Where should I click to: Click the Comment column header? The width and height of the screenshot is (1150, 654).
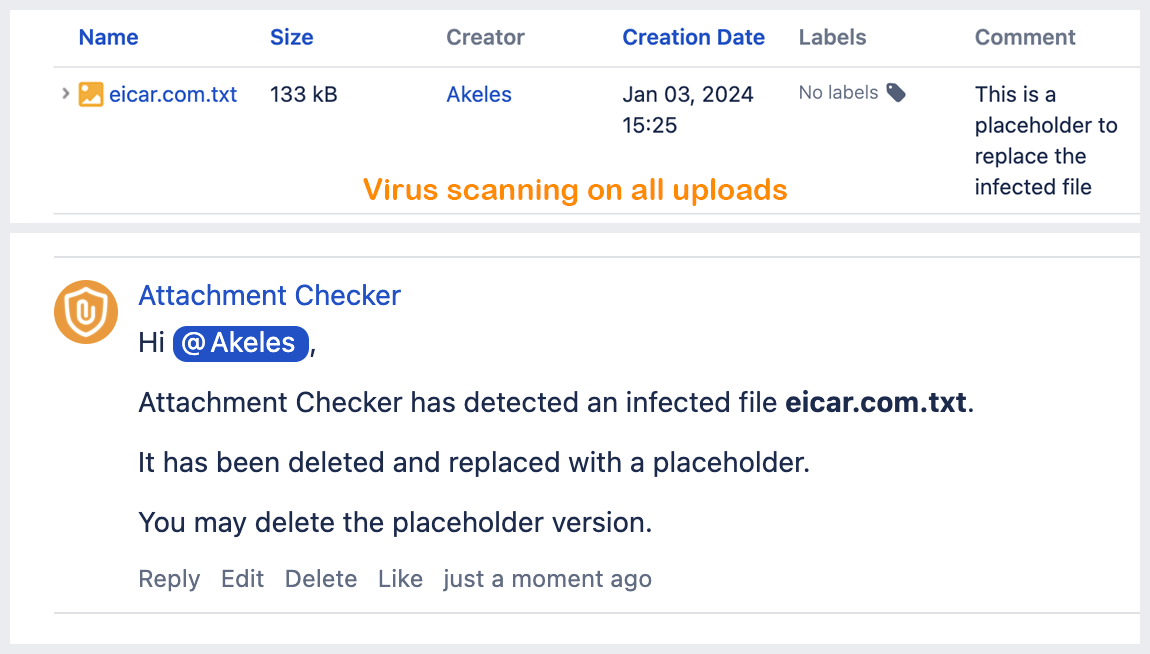click(x=1025, y=38)
